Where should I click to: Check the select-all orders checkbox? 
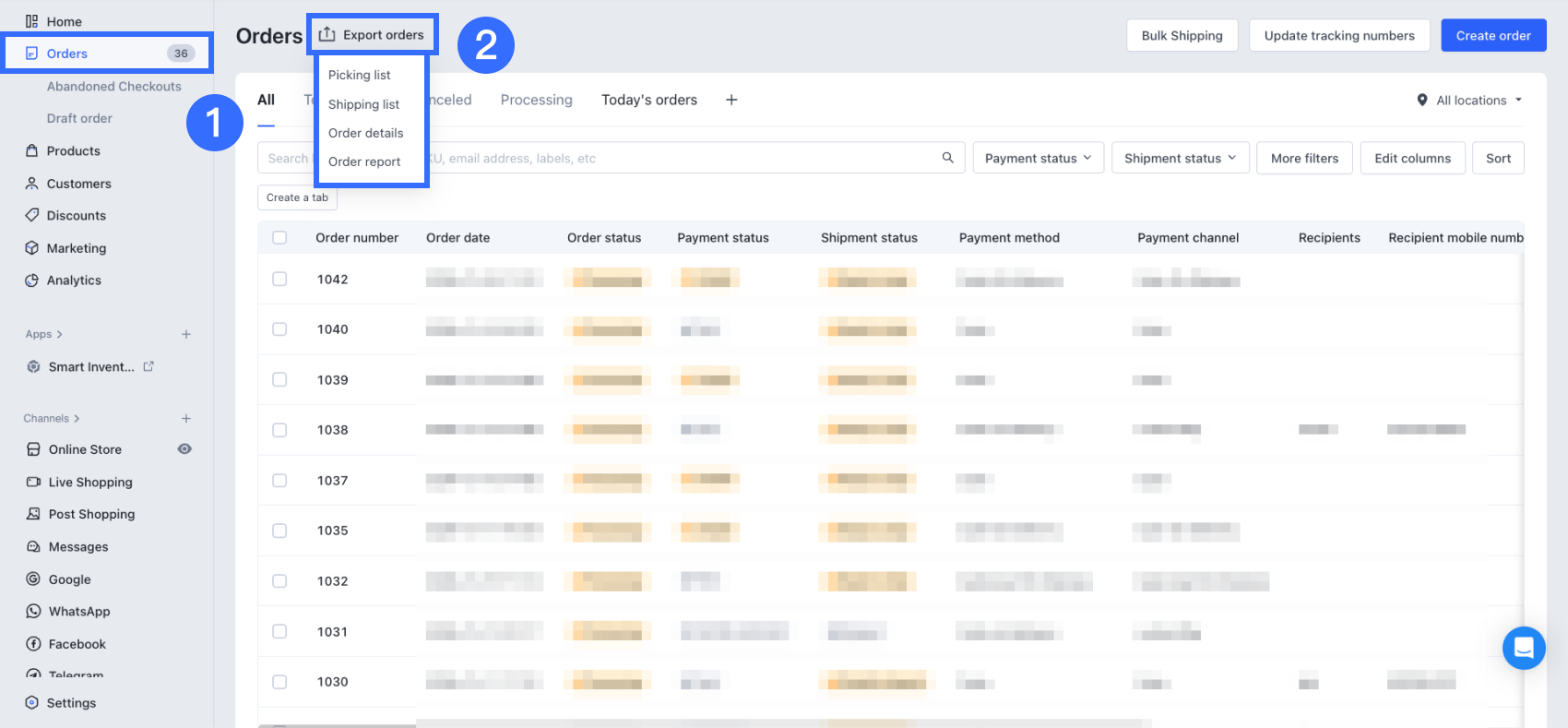click(x=279, y=238)
